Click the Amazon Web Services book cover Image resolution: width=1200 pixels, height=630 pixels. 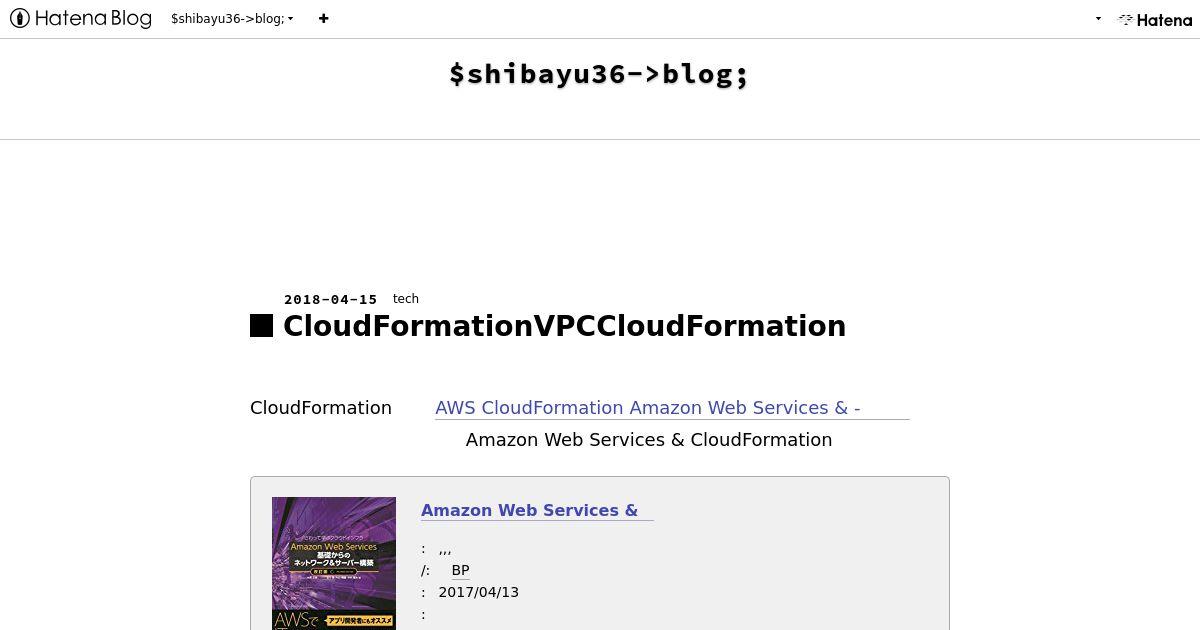[x=334, y=563]
